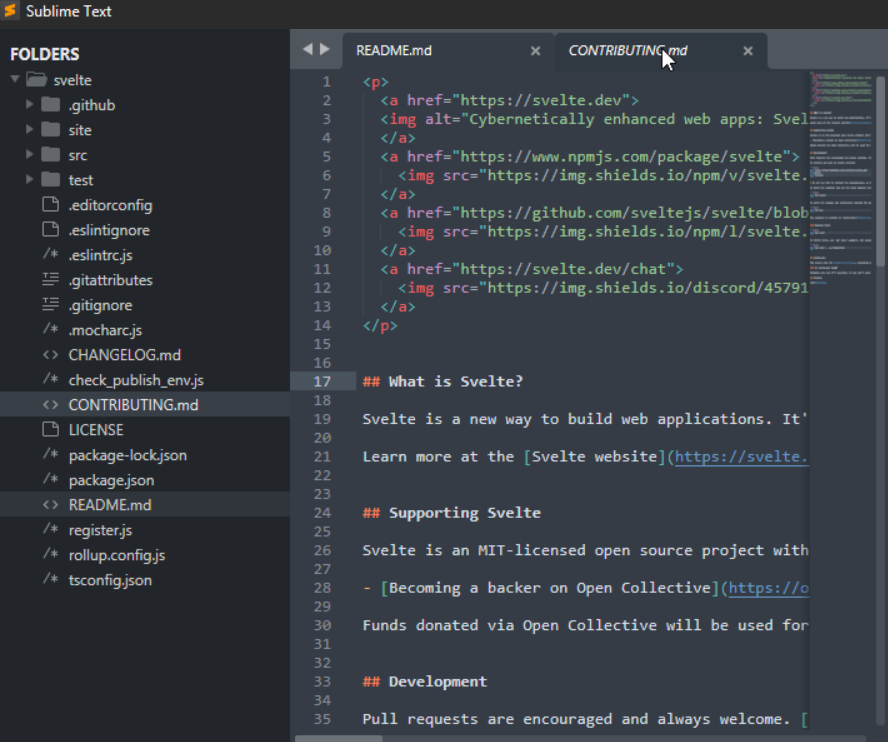Image resolution: width=888 pixels, height=742 pixels.
Task: Click the tsconfig.json file icon
Action: (x=50, y=579)
